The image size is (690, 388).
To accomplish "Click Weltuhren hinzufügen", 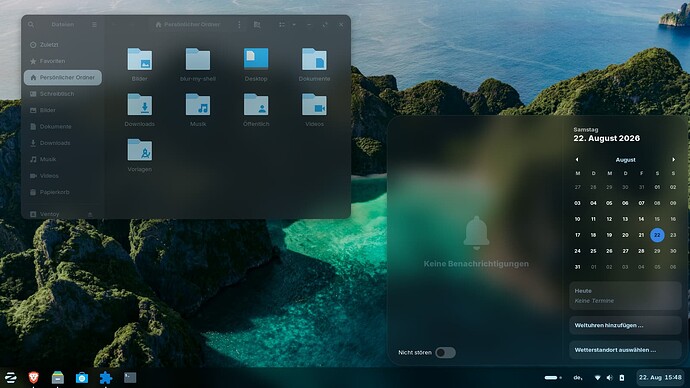I will (625, 326).
